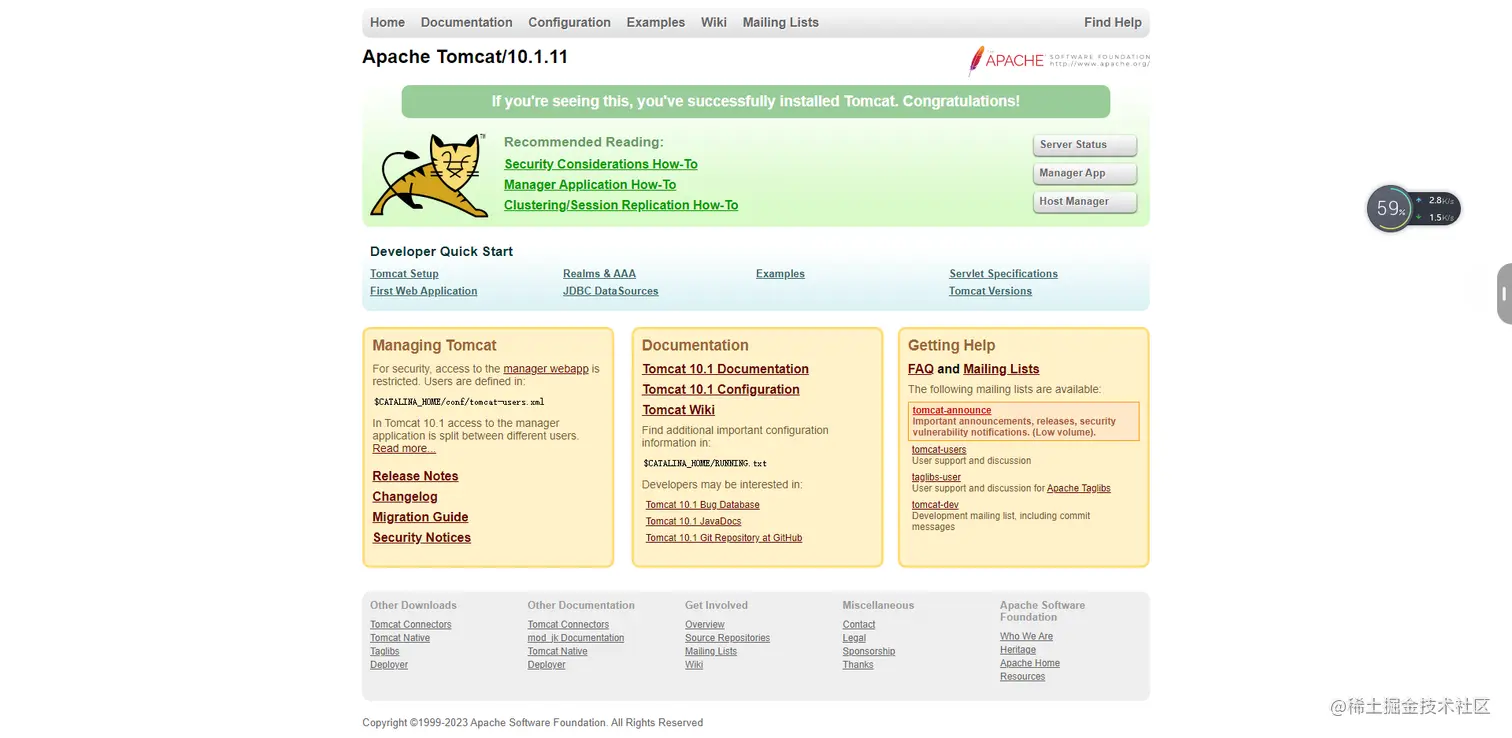Screen dimensions: 1512x738
Task: Open Configuration in the top navigation
Action: (x=569, y=22)
